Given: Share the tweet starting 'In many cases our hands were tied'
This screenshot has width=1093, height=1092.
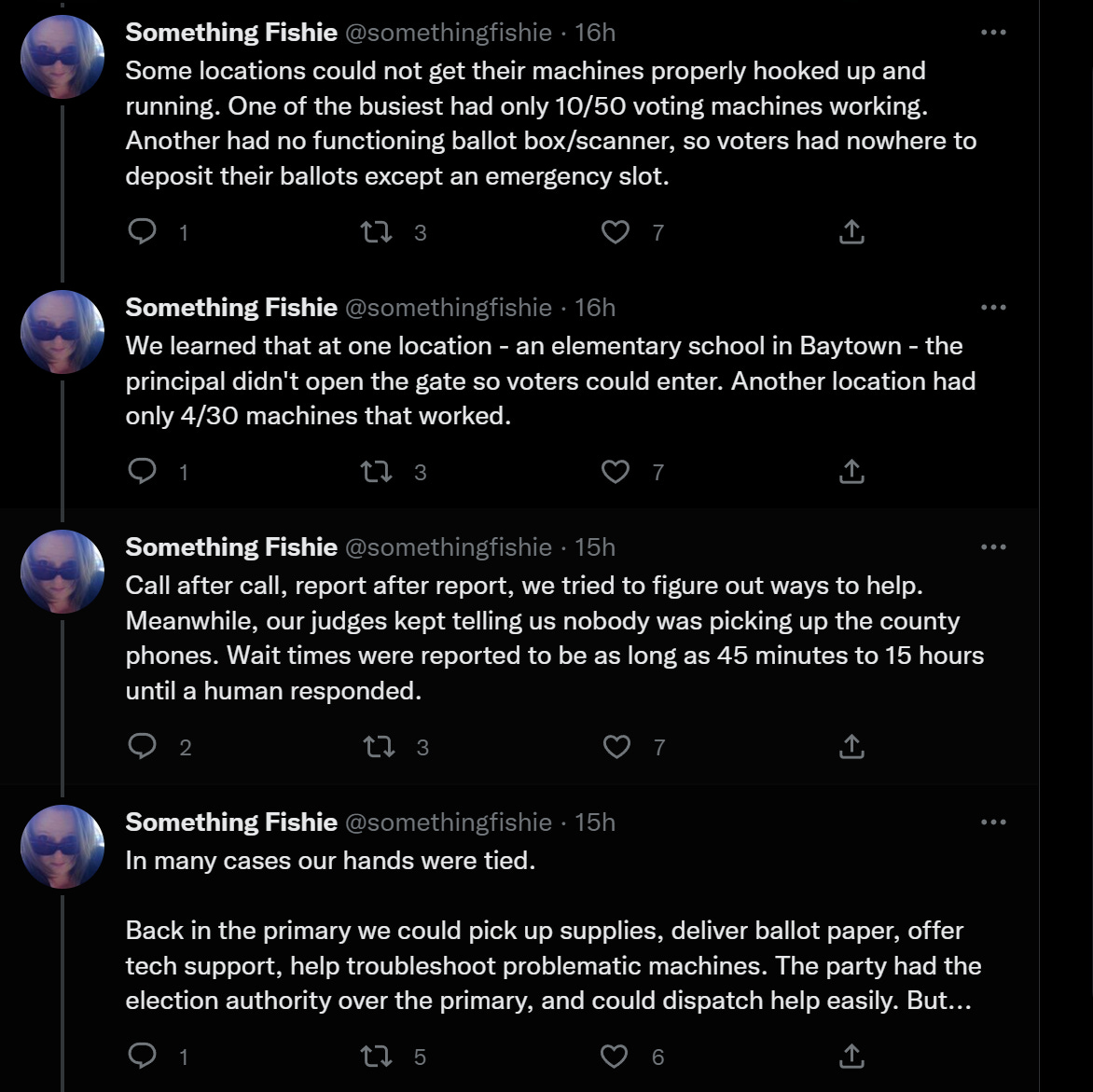Looking at the screenshot, I should pos(851,1057).
